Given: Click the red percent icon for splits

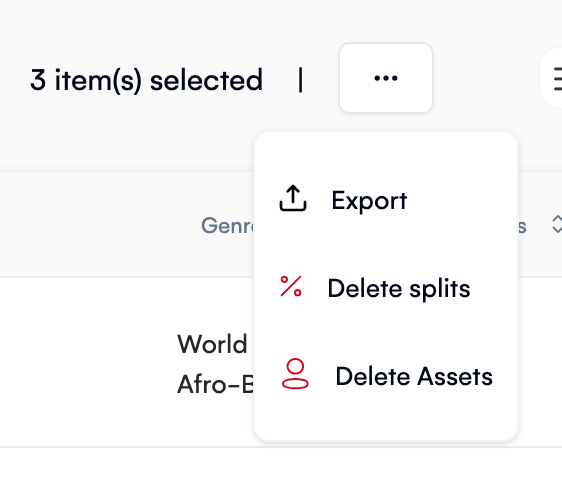Looking at the screenshot, I should (x=291, y=286).
